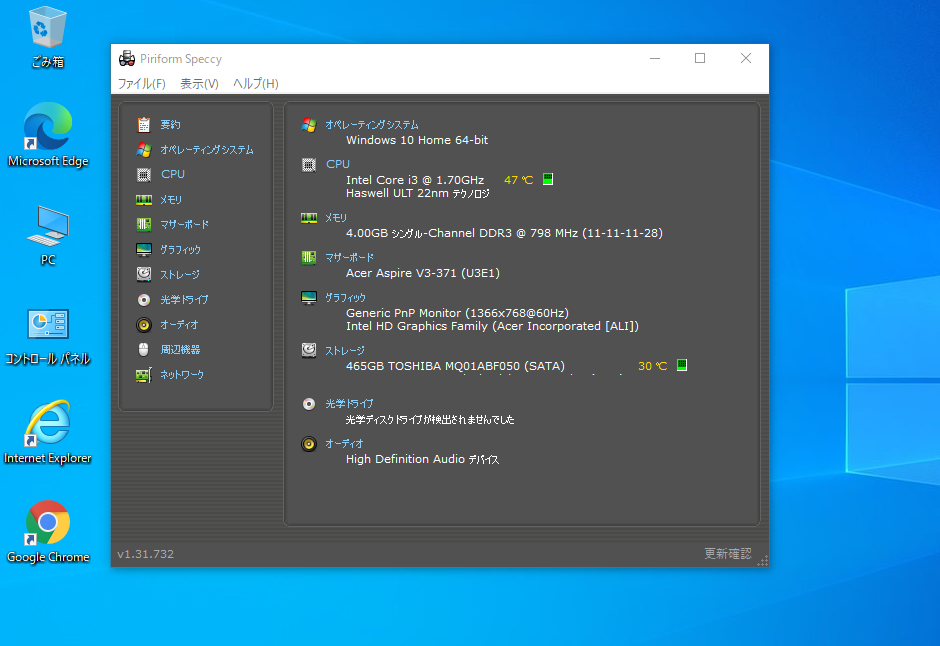Open the ネットワーク label in sidebar
This screenshot has height=646, width=940.
point(182,375)
